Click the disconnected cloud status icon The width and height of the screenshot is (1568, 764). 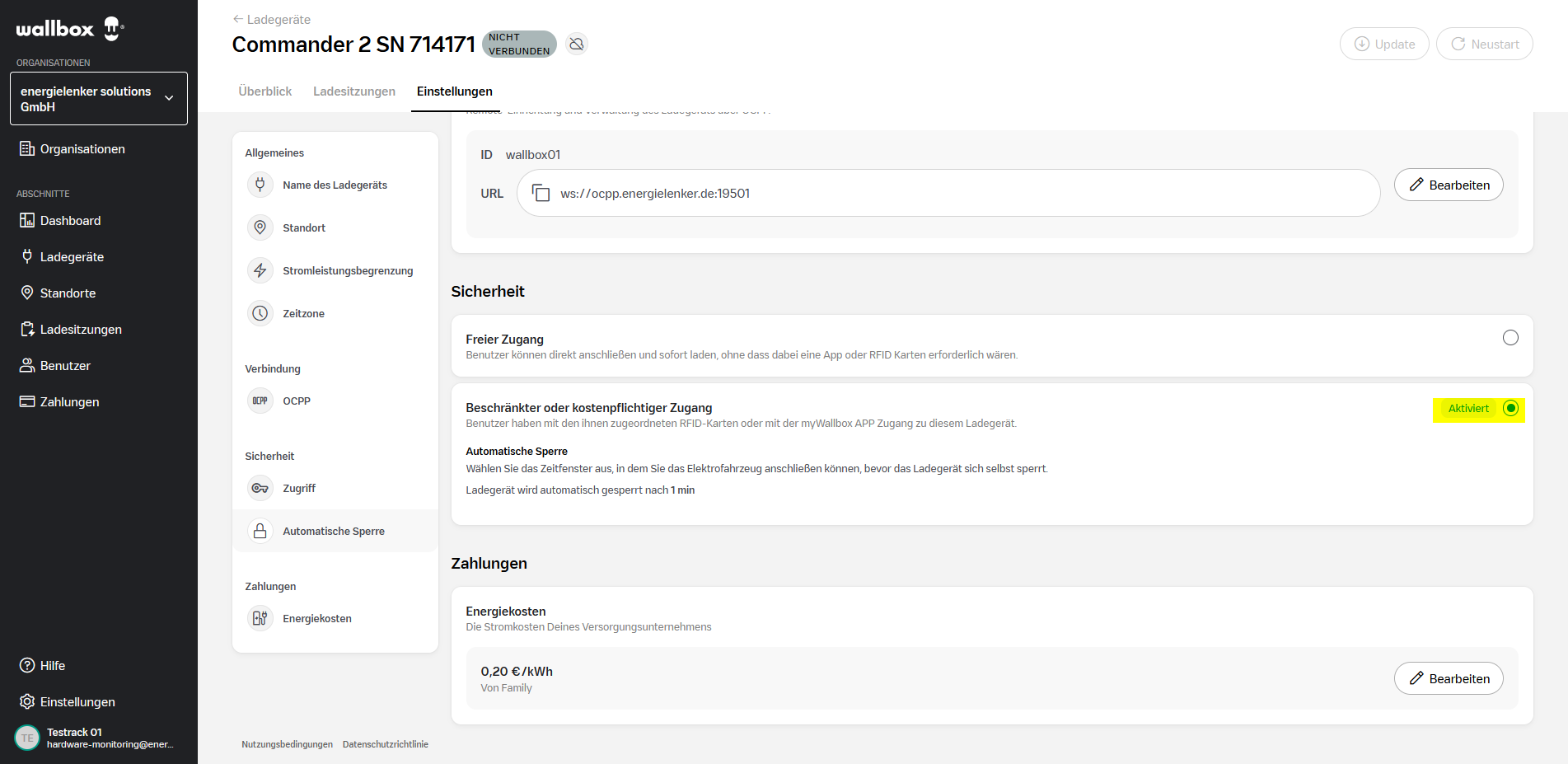577,44
